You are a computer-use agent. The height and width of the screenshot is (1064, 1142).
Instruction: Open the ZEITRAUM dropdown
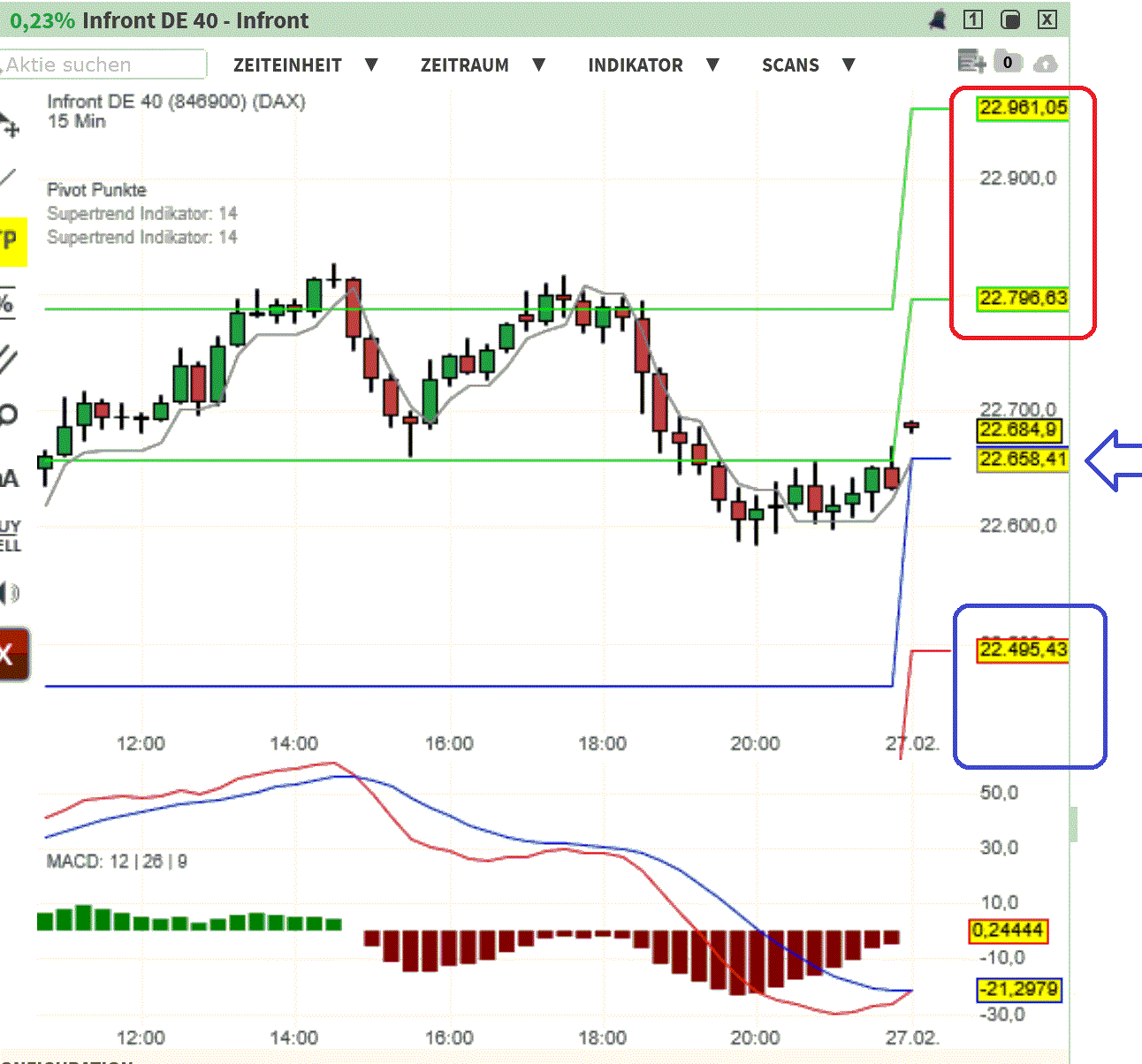(x=483, y=65)
